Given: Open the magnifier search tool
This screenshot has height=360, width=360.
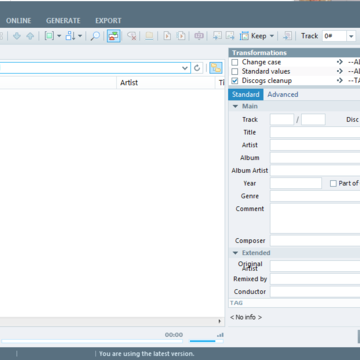Looking at the screenshot, I should pyautogui.click(x=95, y=36).
